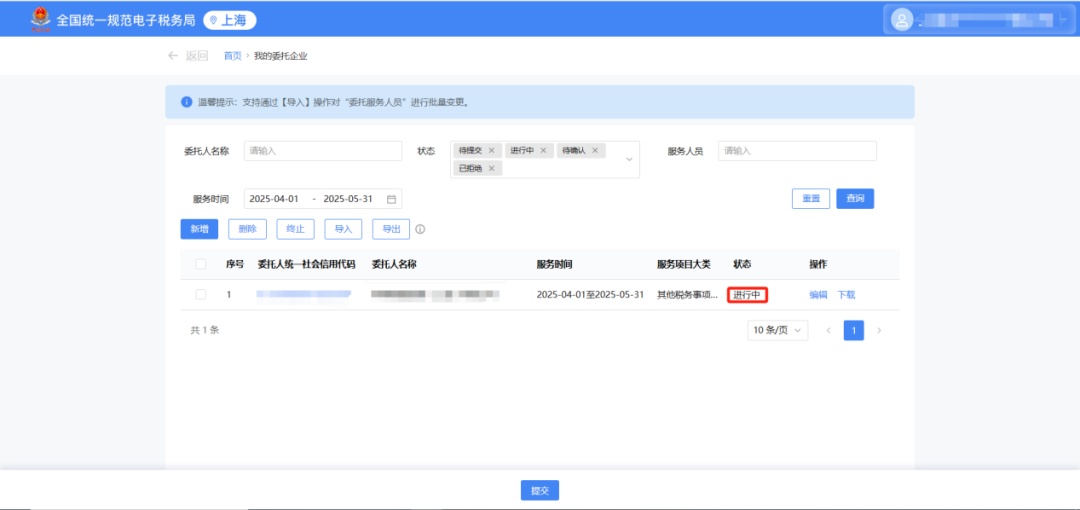
Task: Open the 10 条/页 page size dropdown
Action: pyautogui.click(x=778, y=330)
